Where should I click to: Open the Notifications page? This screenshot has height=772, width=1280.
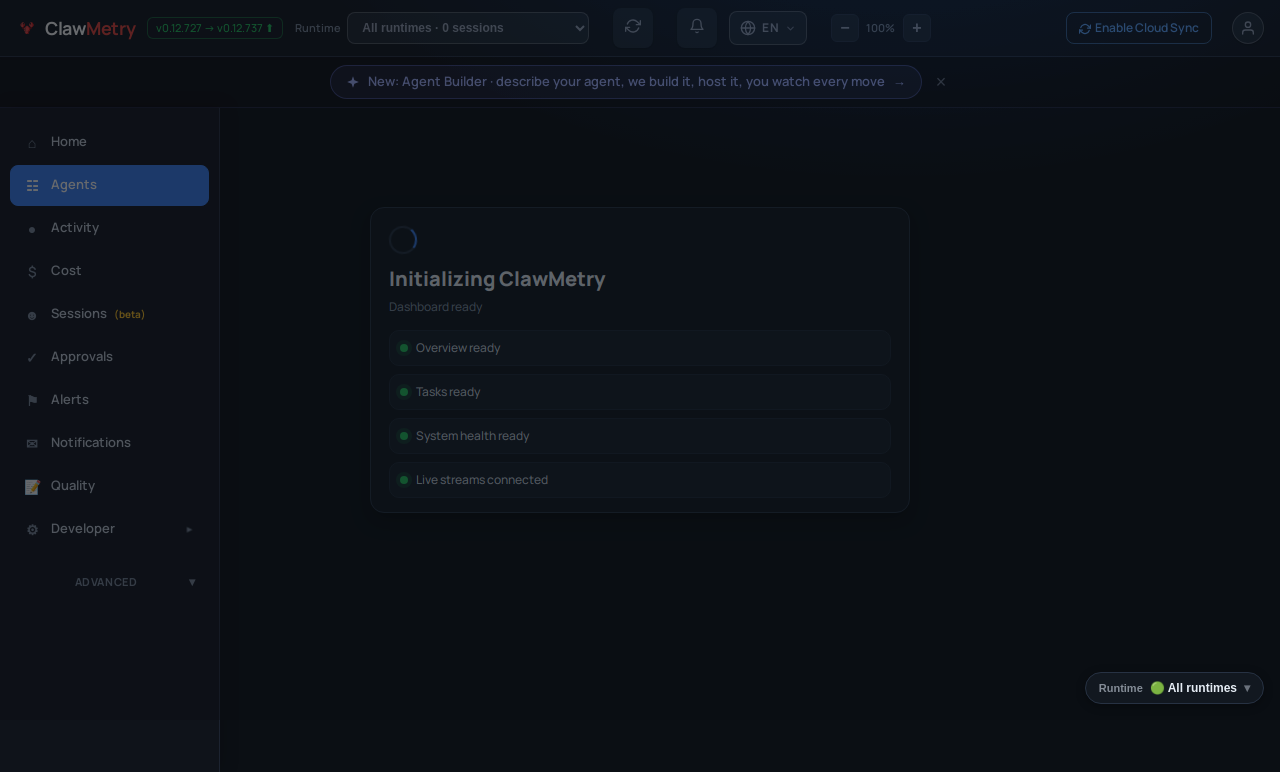tap(110, 443)
